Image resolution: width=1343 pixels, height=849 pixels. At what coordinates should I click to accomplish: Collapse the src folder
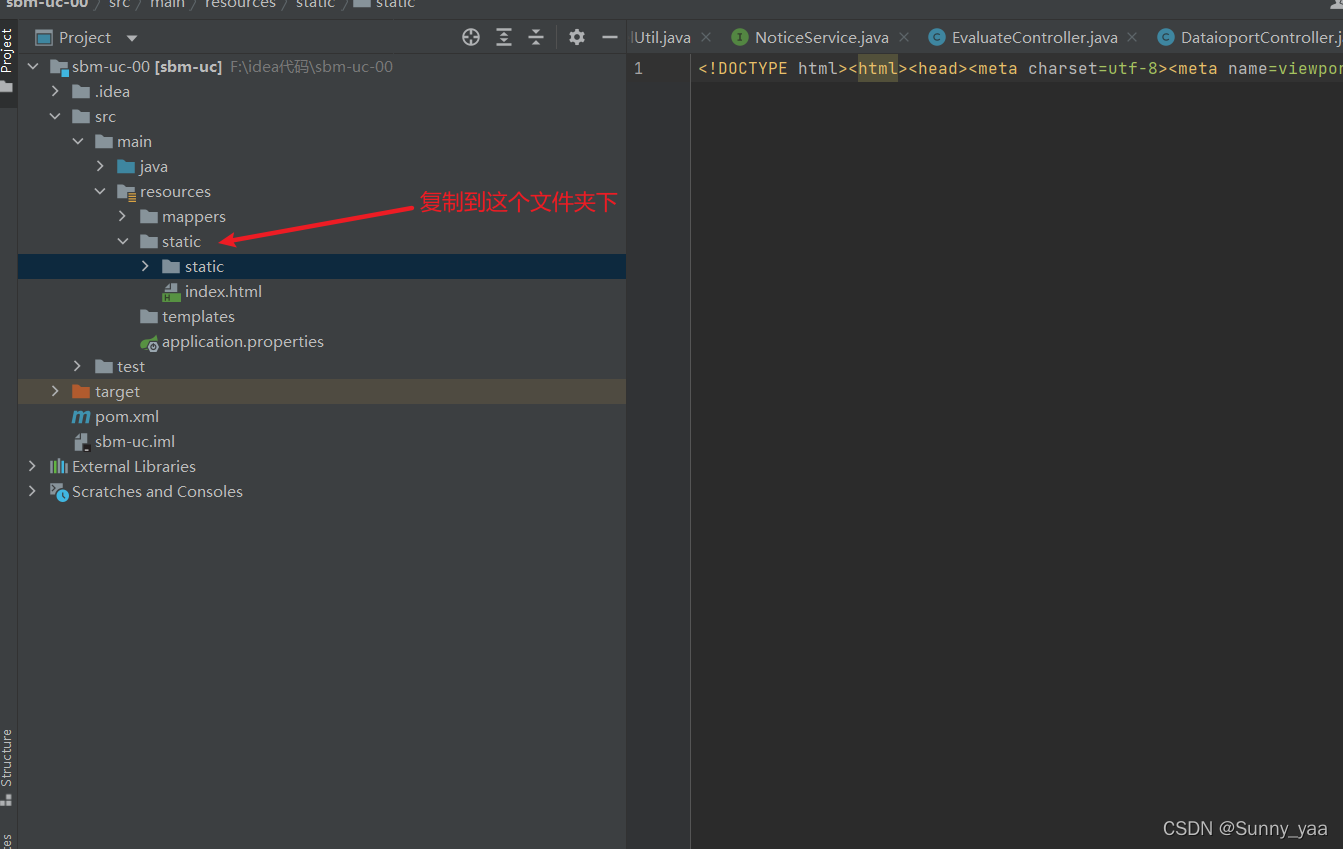click(x=56, y=116)
